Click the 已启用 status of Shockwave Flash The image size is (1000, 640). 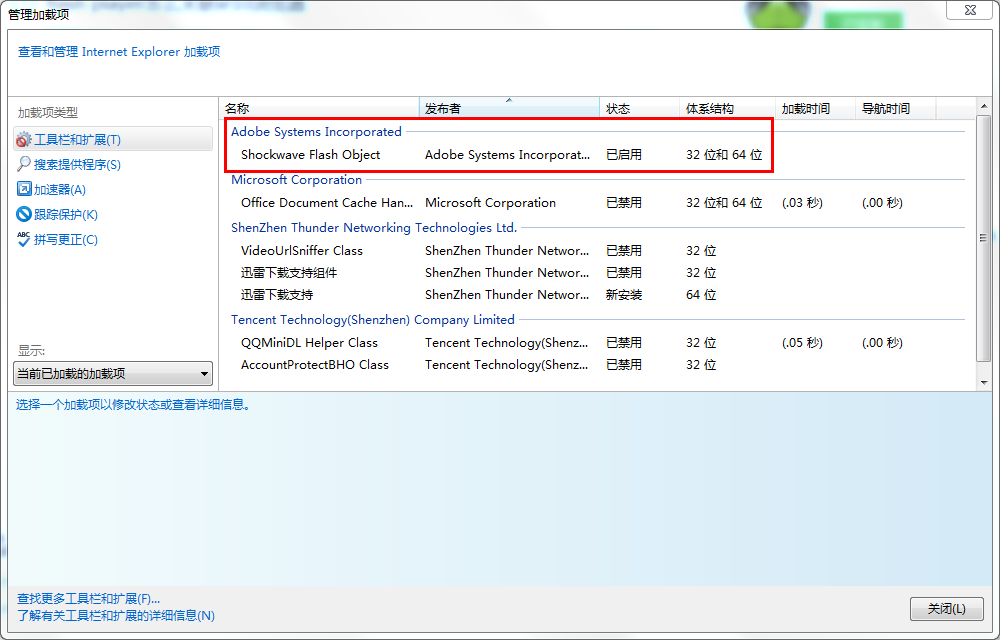(x=624, y=155)
